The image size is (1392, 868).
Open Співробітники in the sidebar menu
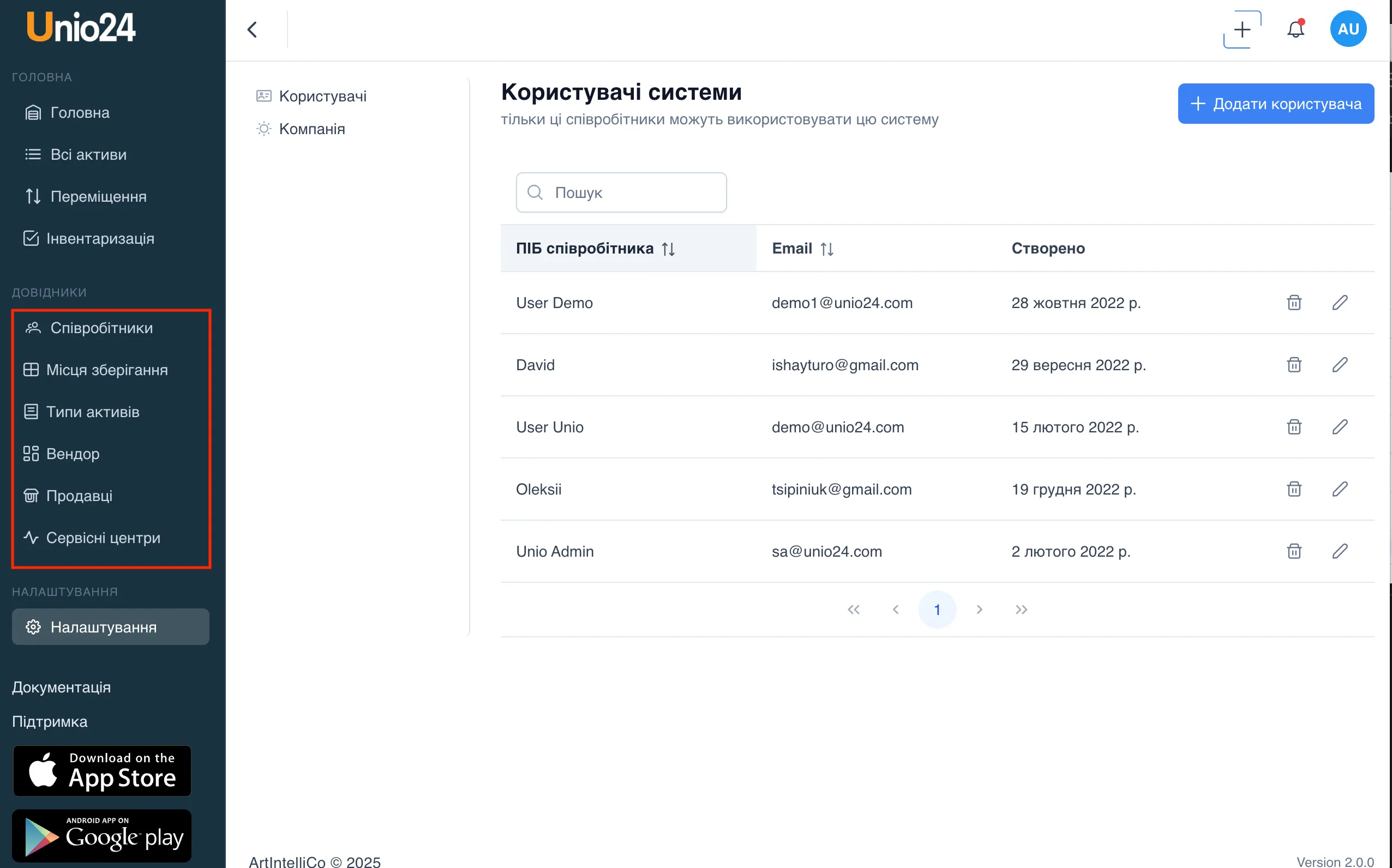101,328
